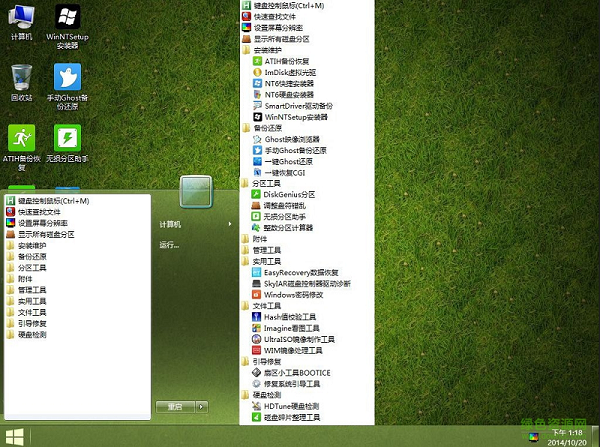This screenshot has width=600, height=447.
Task: Launch ATIH备份恢复 entry in the expanded list
Action: point(281,61)
